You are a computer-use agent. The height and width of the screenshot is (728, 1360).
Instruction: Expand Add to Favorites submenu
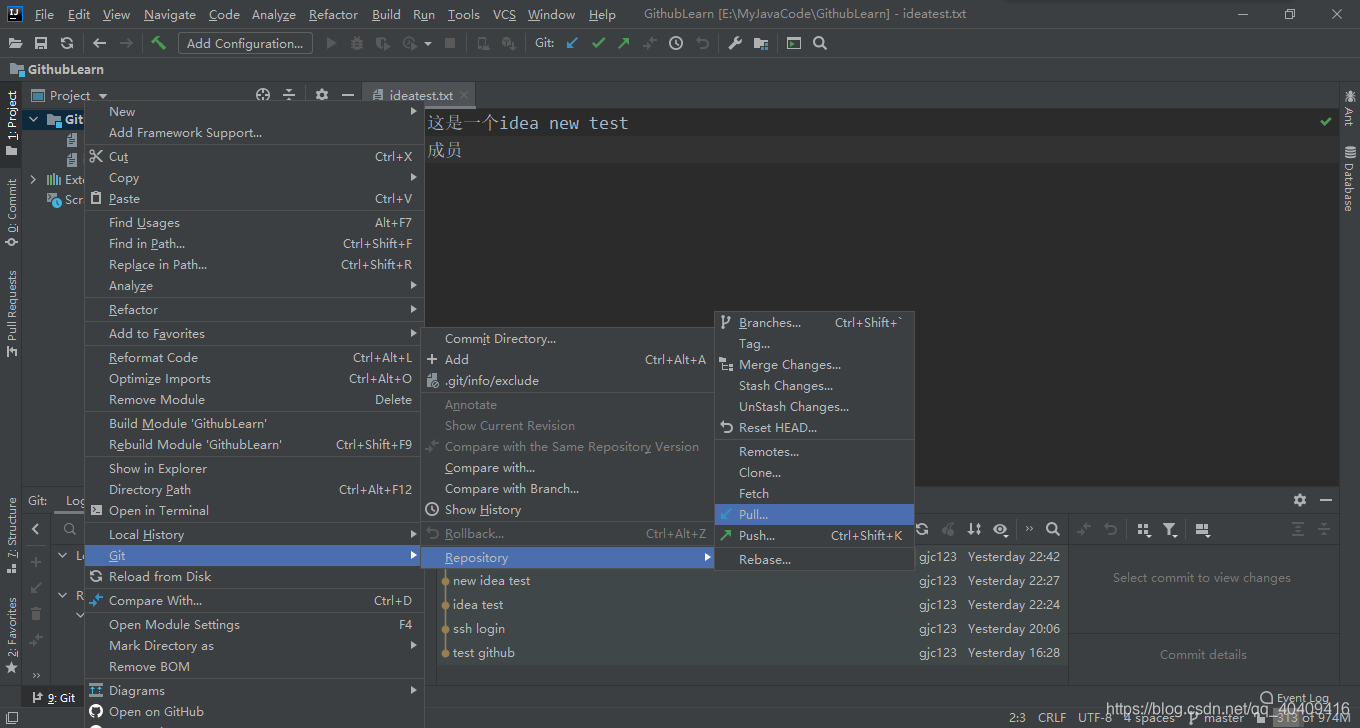click(253, 334)
